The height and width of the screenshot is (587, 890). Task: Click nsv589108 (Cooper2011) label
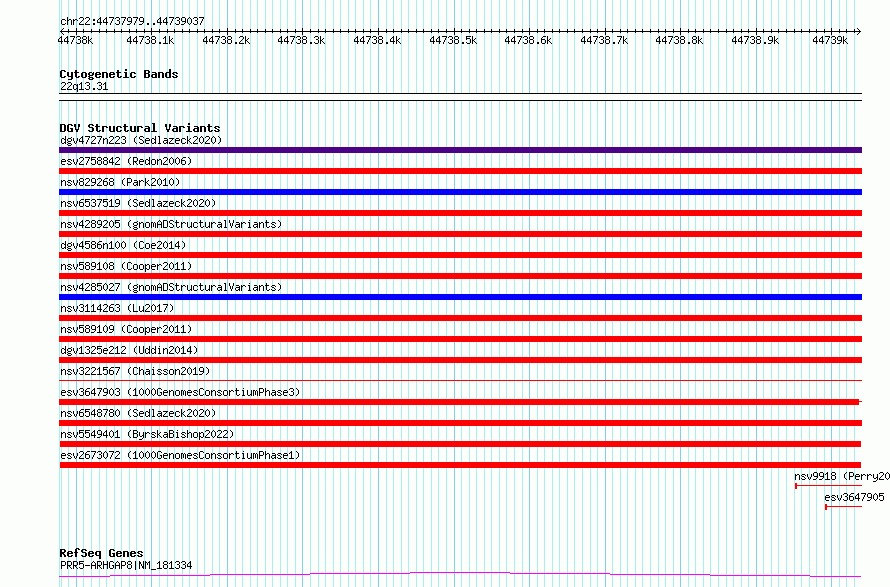click(x=126, y=266)
